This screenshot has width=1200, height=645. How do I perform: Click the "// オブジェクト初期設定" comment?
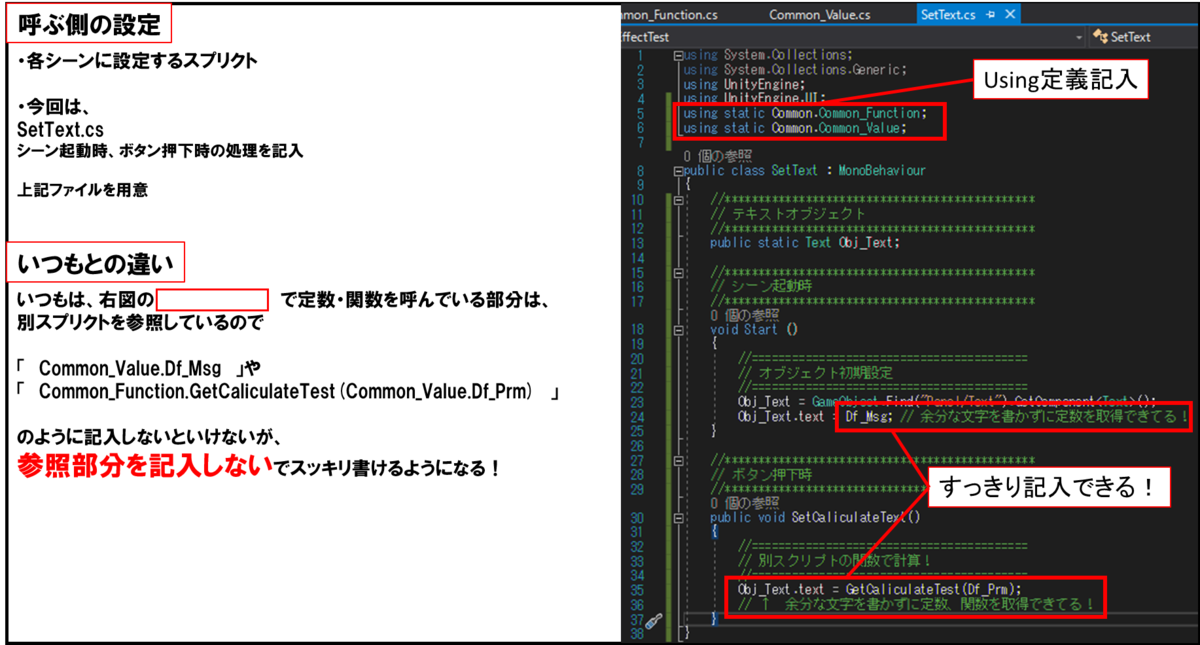[817, 373]
